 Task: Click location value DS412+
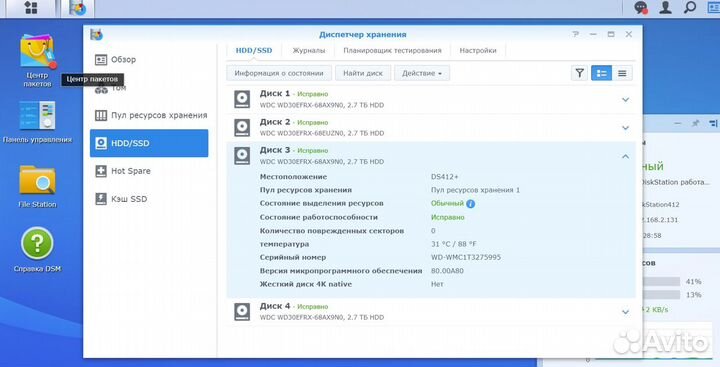444,177
